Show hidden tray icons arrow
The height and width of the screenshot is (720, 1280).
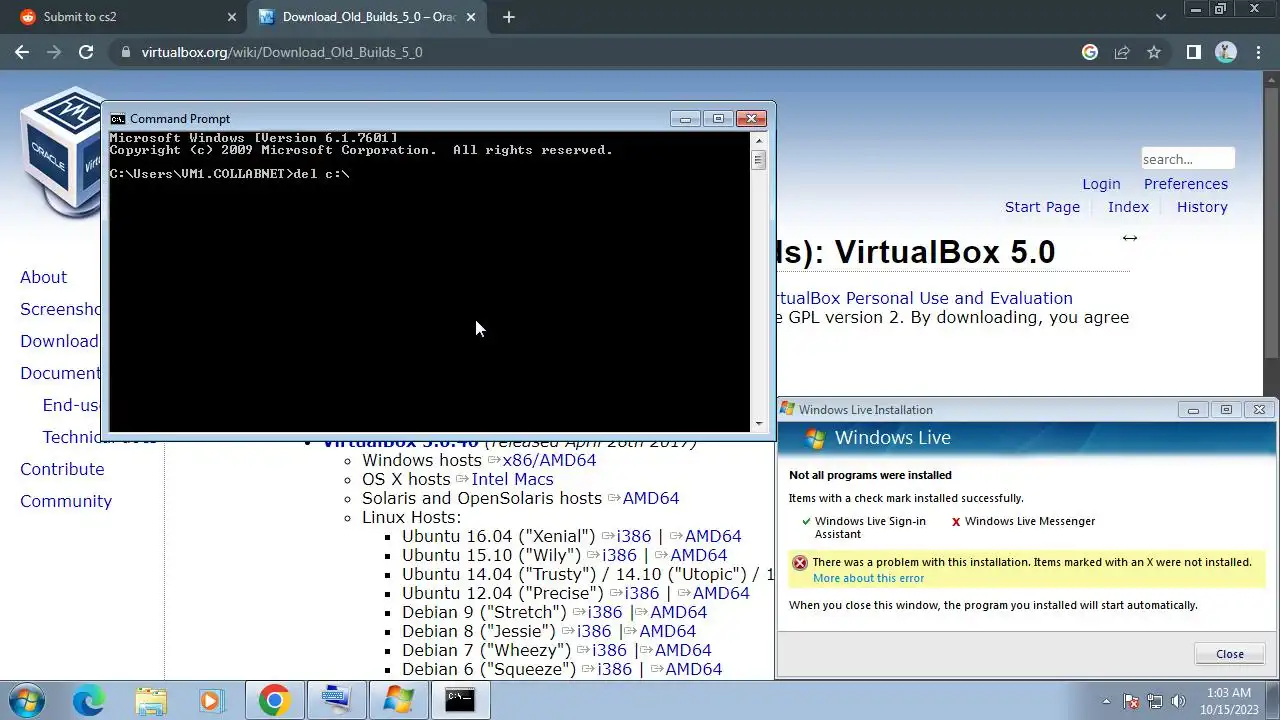1105,701
